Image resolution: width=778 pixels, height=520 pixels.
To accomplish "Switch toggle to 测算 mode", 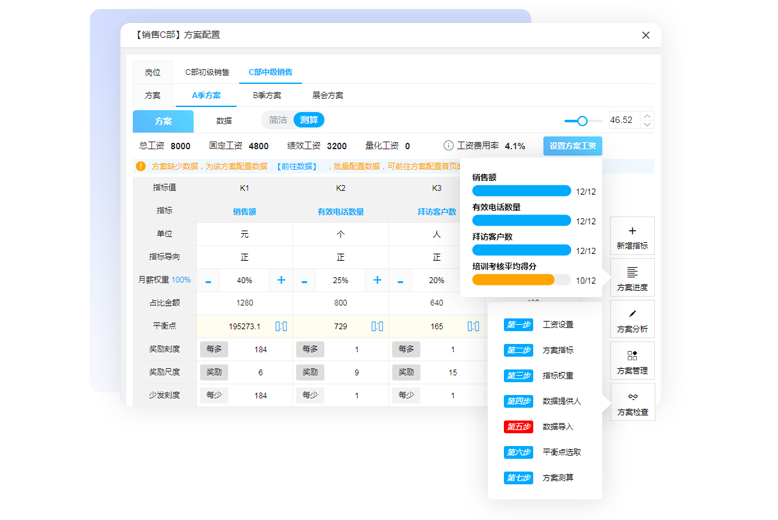I will [309, 120].
